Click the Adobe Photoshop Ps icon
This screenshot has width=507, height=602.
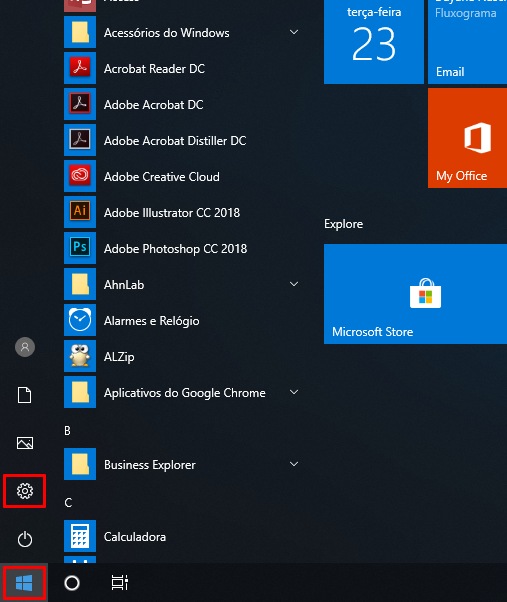(80, 248)
